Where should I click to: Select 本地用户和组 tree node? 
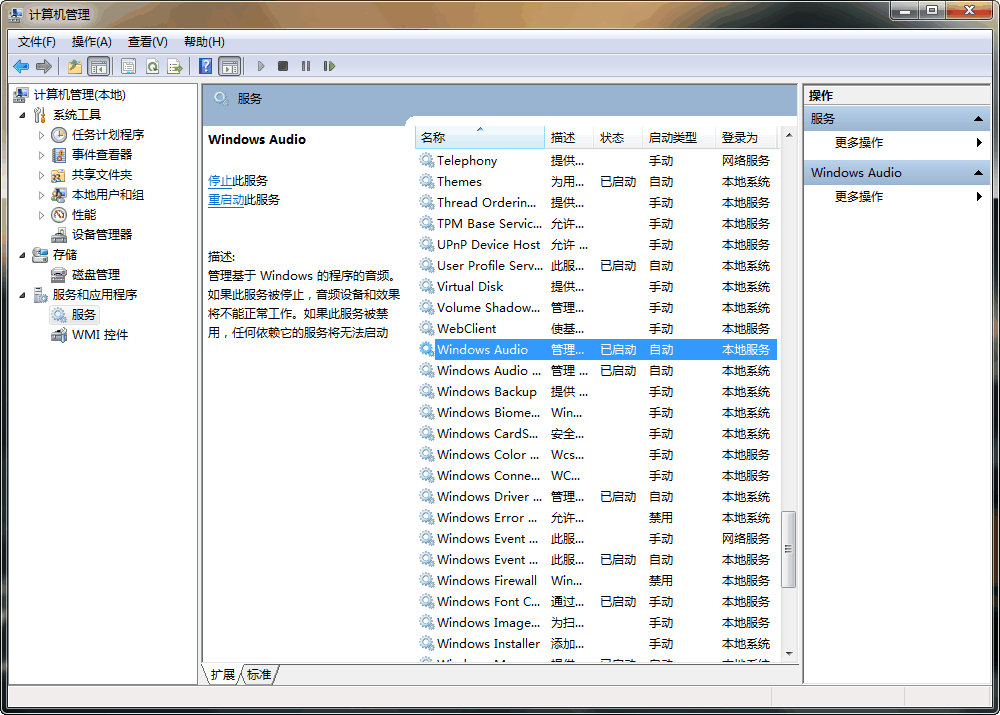tap(108, 195)
